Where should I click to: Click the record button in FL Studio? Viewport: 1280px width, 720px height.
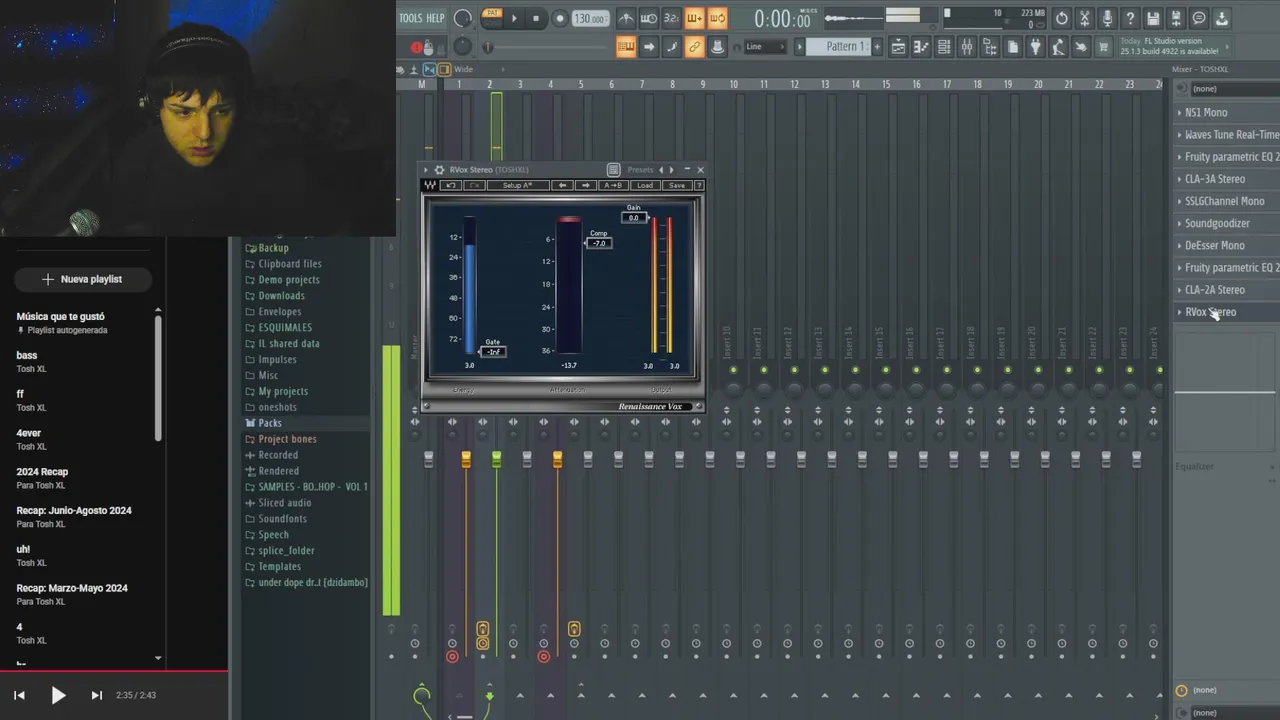(560, 18)
